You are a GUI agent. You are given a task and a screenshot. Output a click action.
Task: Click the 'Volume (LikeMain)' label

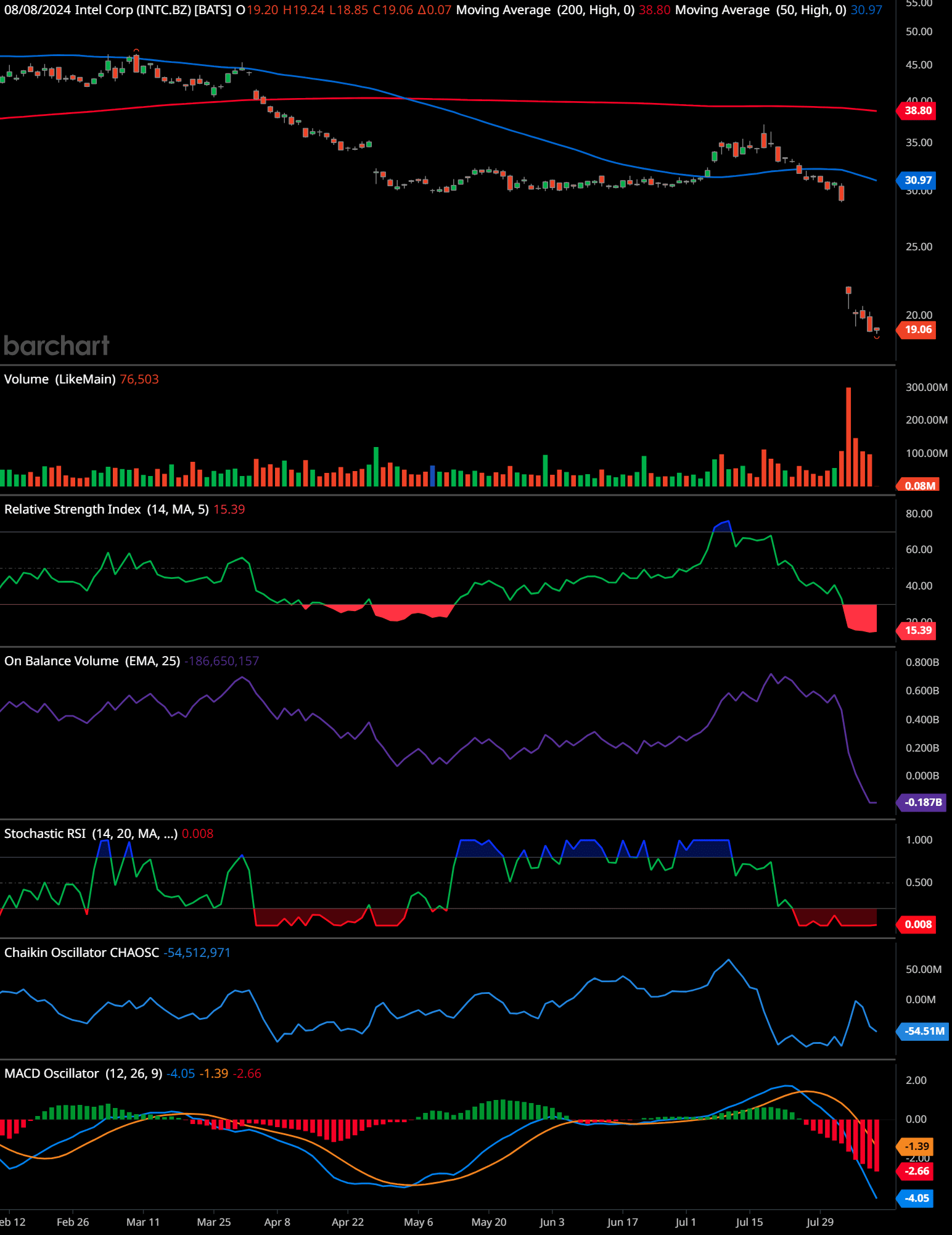60,379
